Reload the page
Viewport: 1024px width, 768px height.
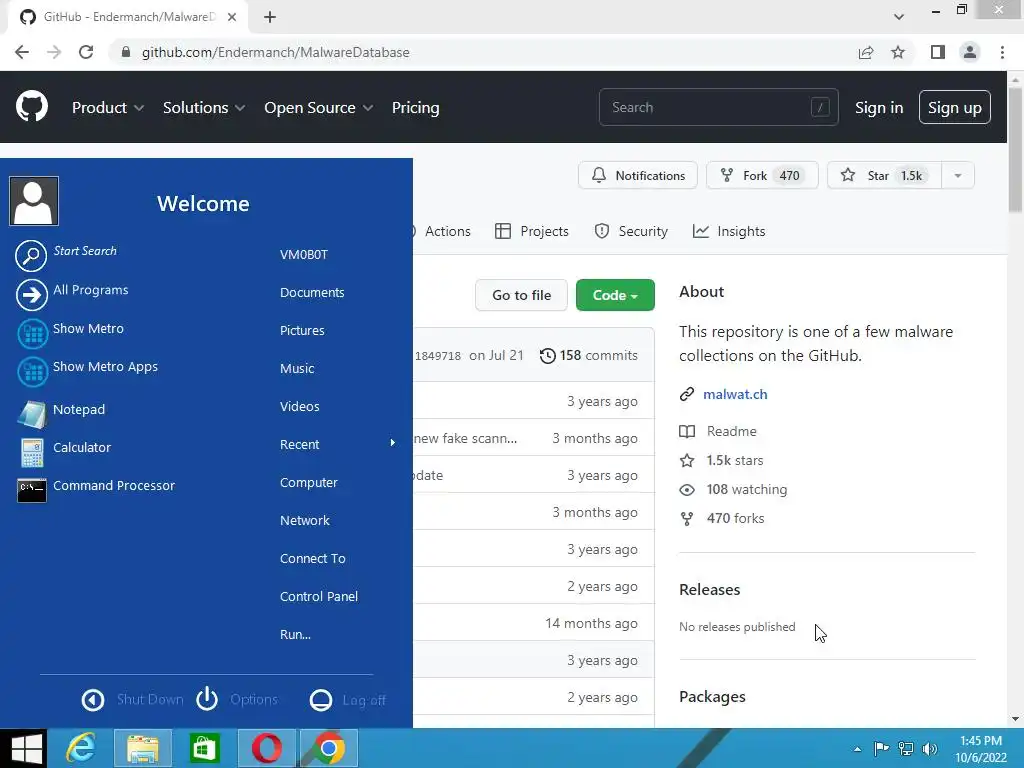click(86, 52)
